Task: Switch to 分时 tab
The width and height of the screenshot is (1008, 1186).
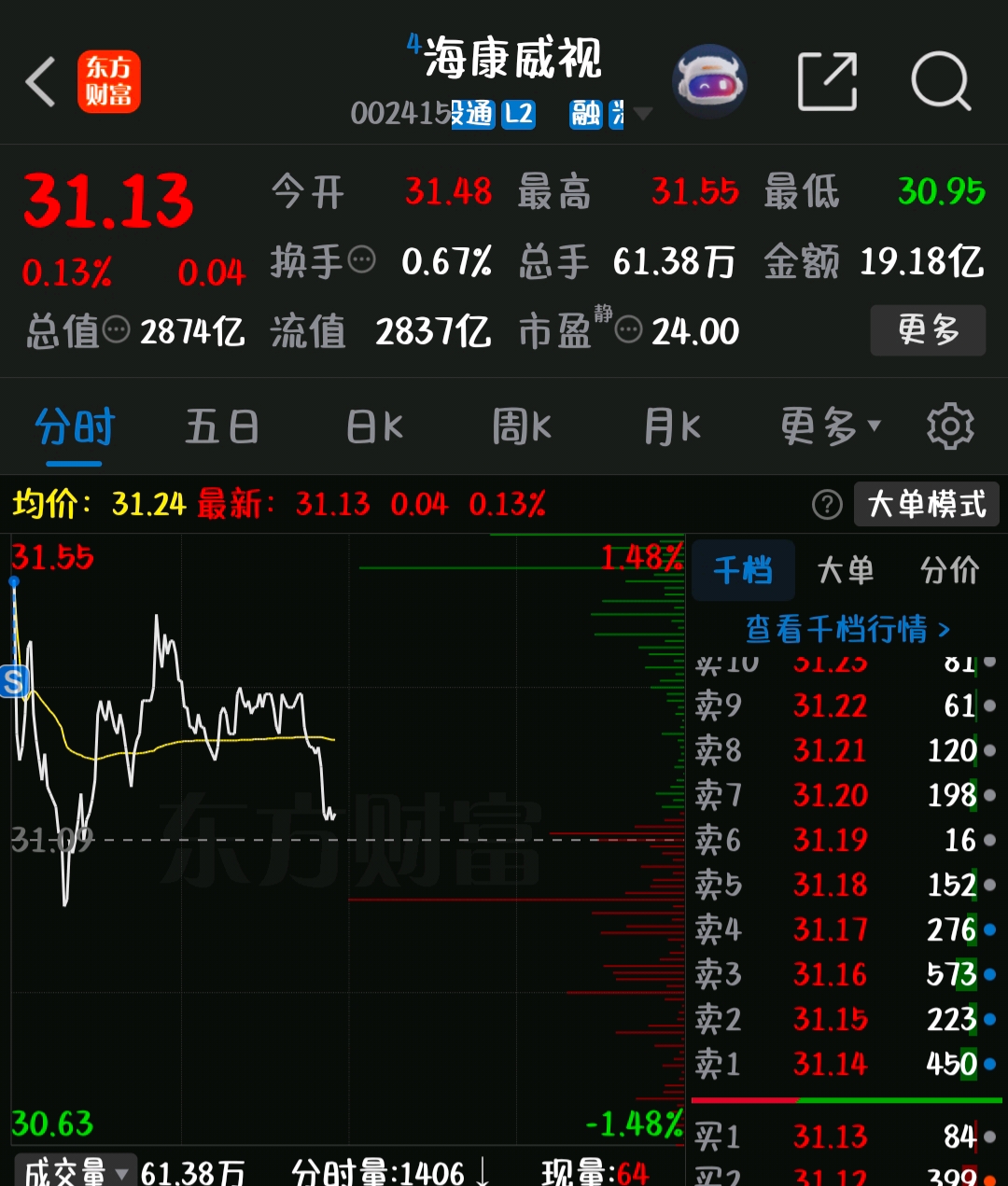Action: point(75,426)
